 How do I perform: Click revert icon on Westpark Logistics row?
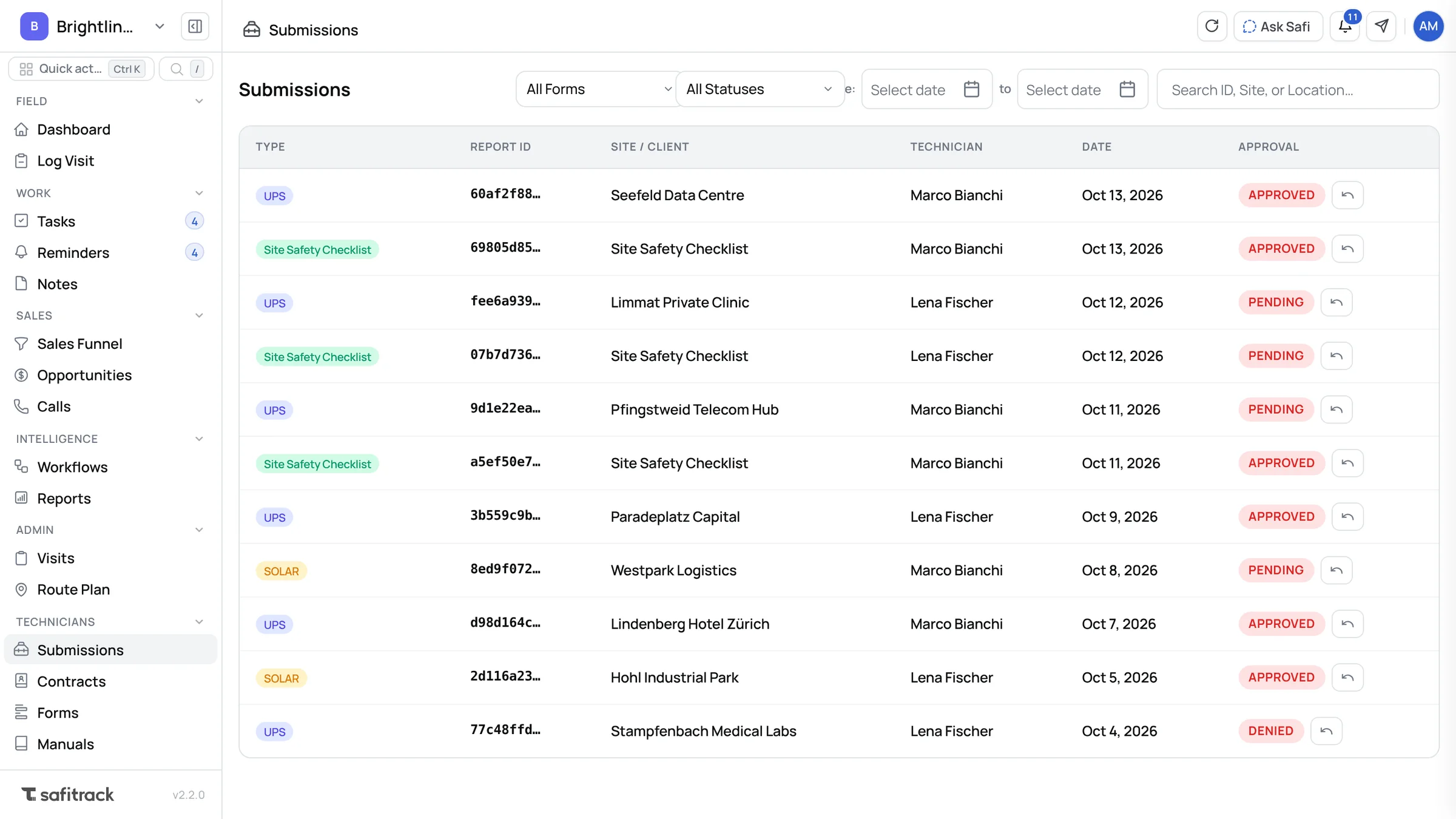pos(1336,570)
